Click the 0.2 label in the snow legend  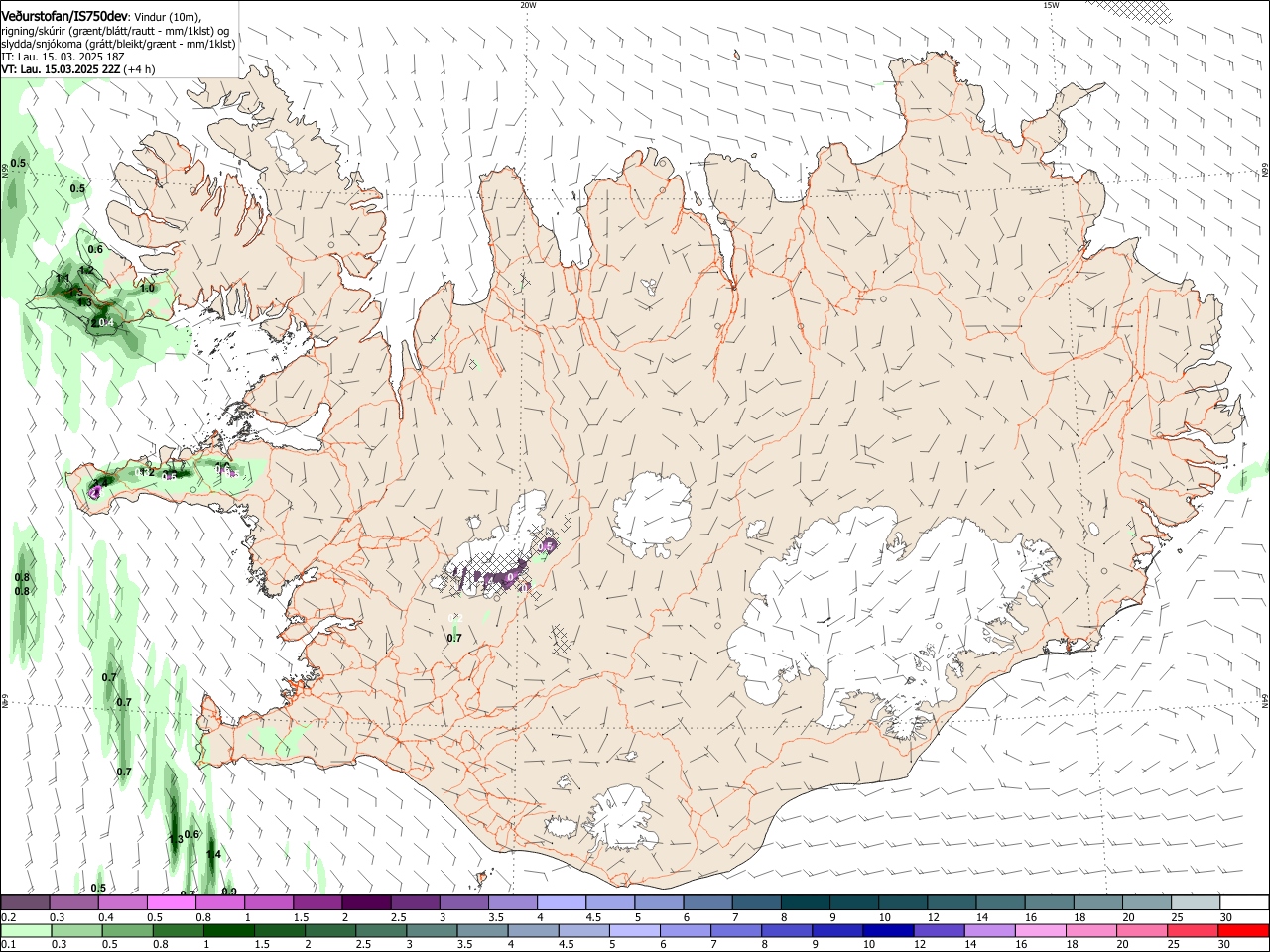[9, 917]
